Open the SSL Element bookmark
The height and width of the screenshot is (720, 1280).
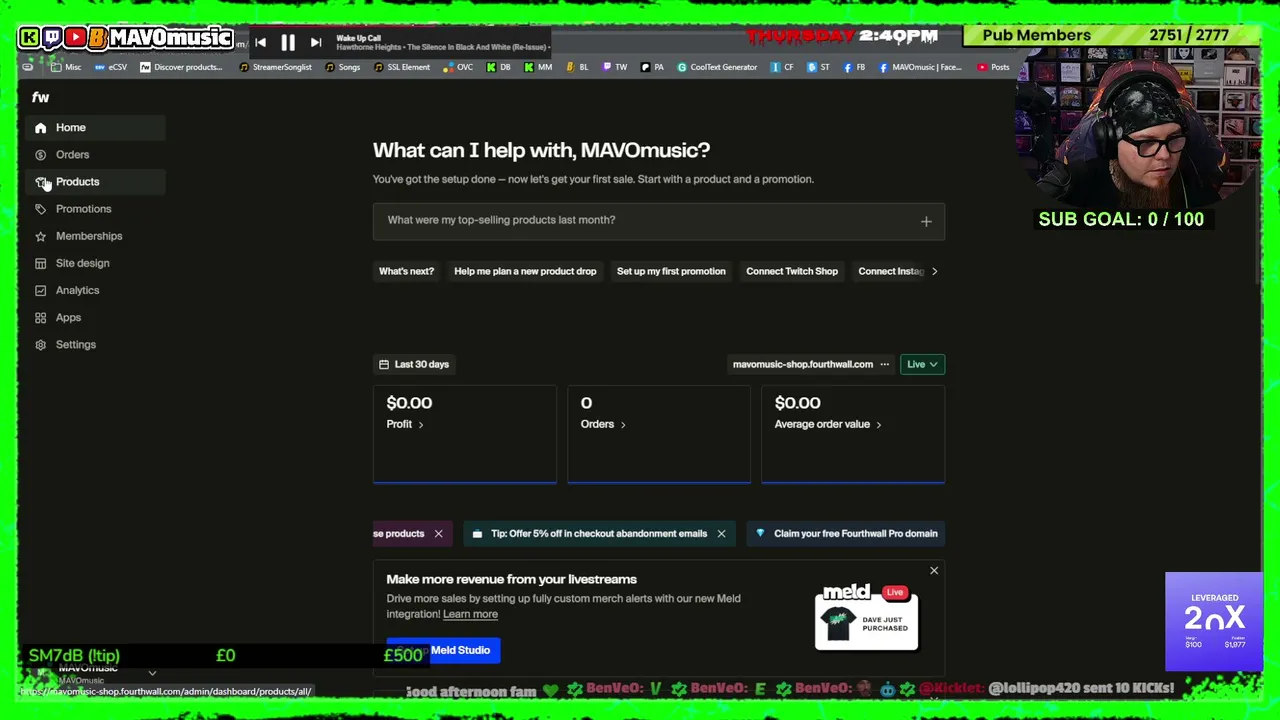click(x=402, y=67)
